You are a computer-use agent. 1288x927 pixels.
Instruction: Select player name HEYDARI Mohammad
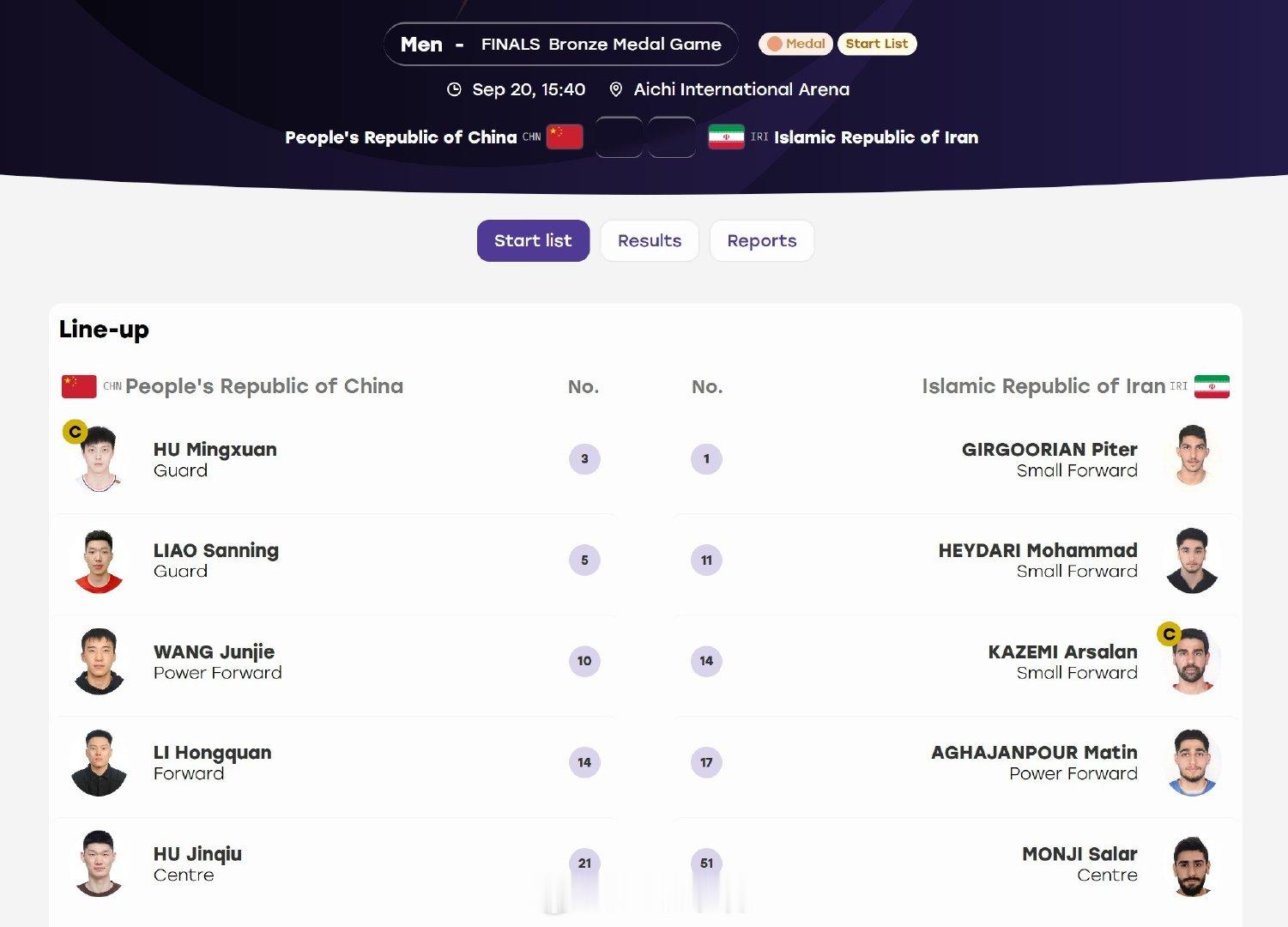[x=1037, y=550]
